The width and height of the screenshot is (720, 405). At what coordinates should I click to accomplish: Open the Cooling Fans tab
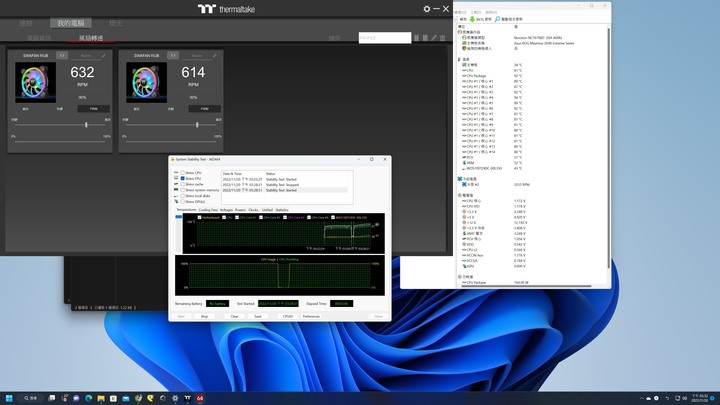[x=208, y=210]
